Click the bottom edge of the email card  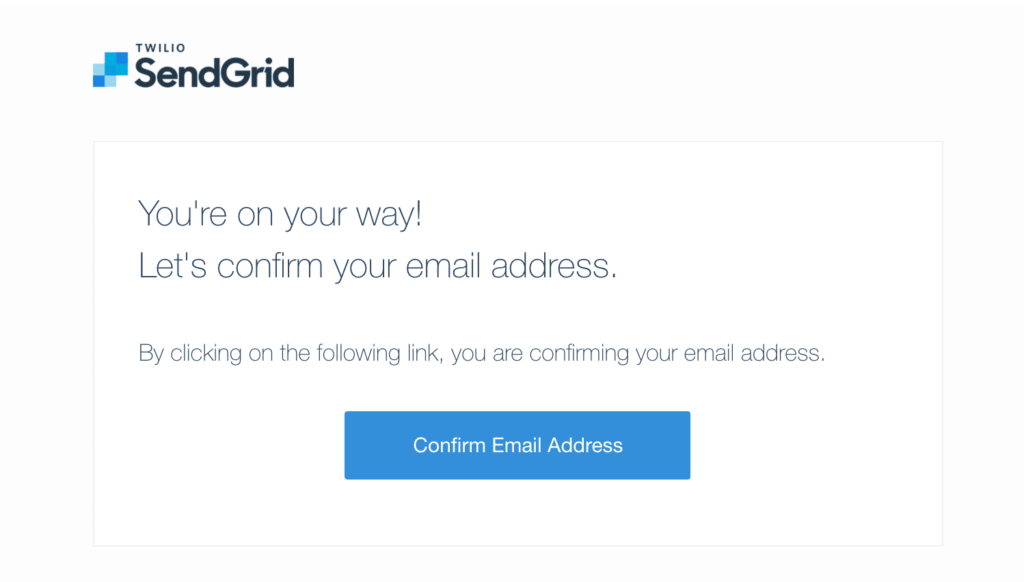click(x=517, y=547)
